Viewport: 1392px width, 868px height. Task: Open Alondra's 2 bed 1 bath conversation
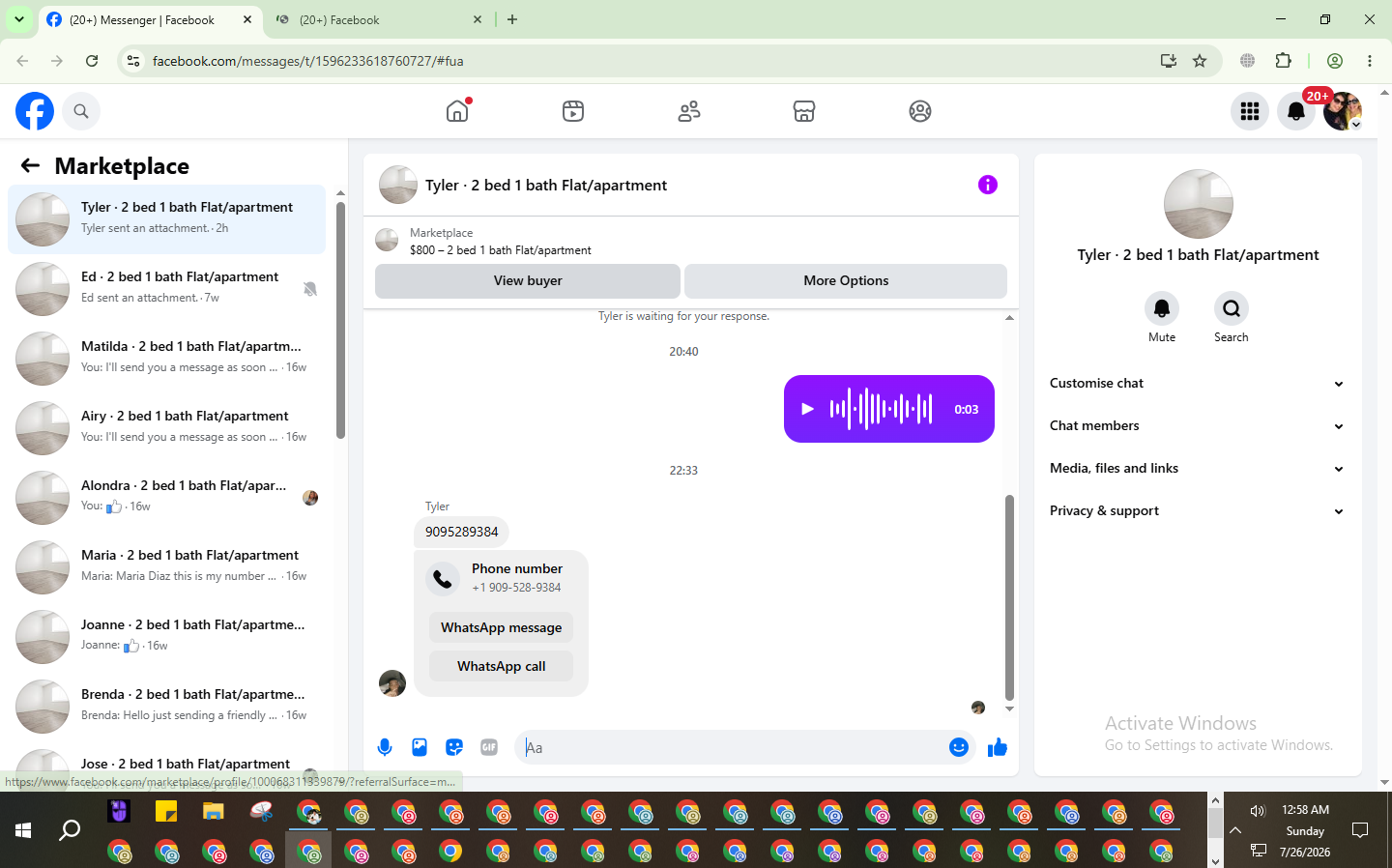[167, 498]
